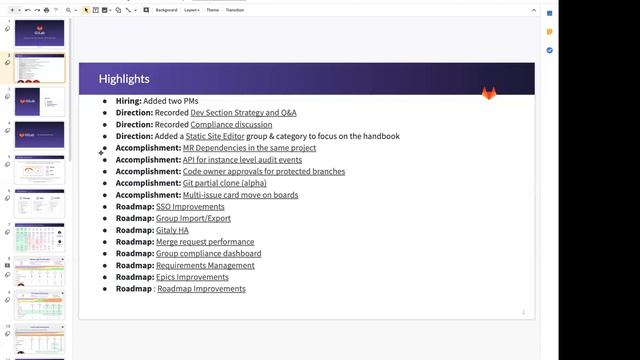Select slide 5 thumbnail in filmstrip
This screenshot has height=360, width=640.
[x=40, y=169]
